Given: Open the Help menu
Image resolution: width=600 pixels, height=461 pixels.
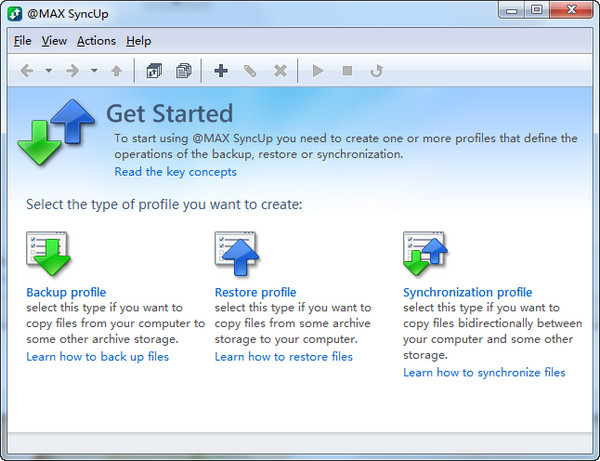Looking at the screenshot, I should [139, 41].
